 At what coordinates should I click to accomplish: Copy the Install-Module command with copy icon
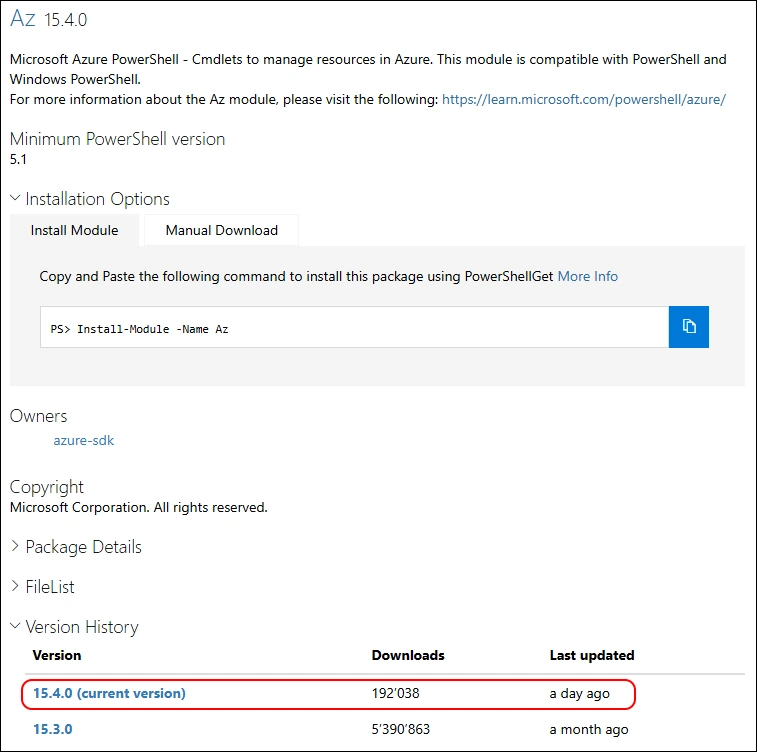pos(688,327)
